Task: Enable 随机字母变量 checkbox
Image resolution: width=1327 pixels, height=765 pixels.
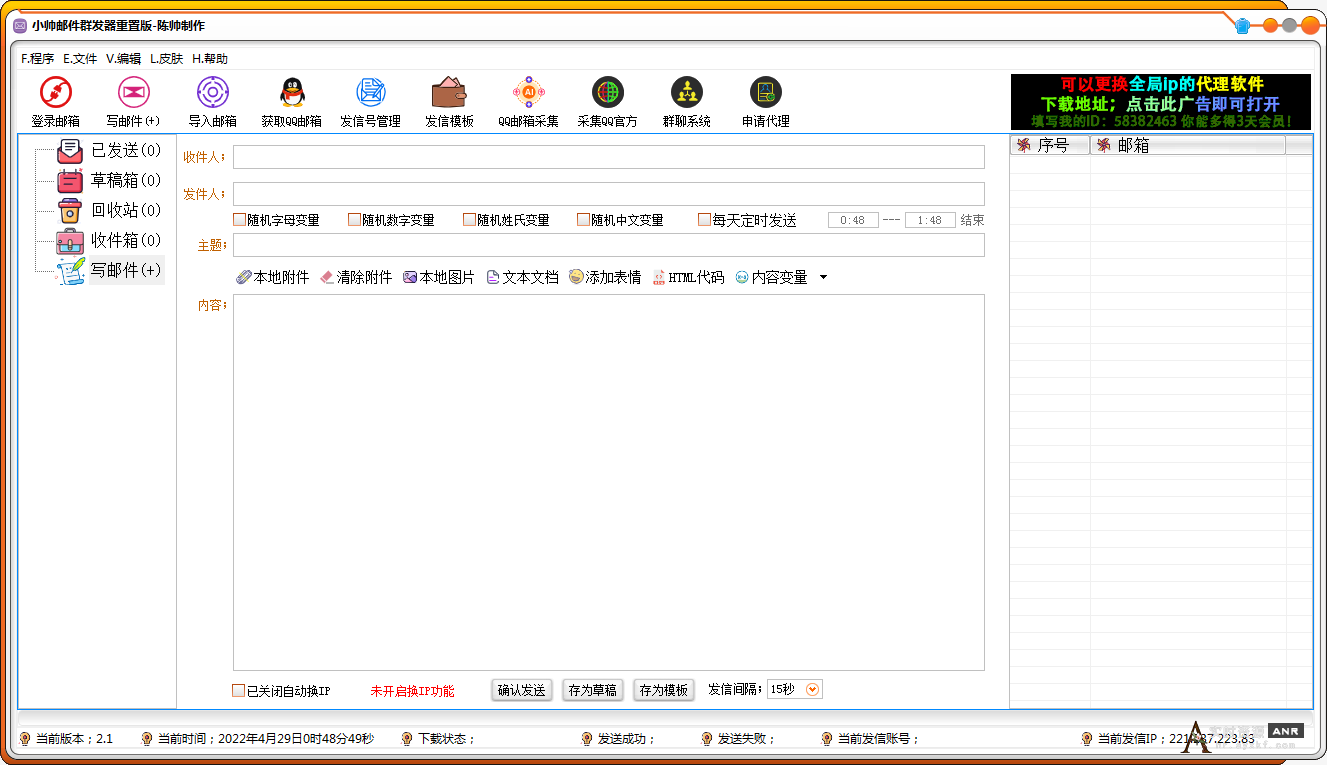Action: coord(240,220)
